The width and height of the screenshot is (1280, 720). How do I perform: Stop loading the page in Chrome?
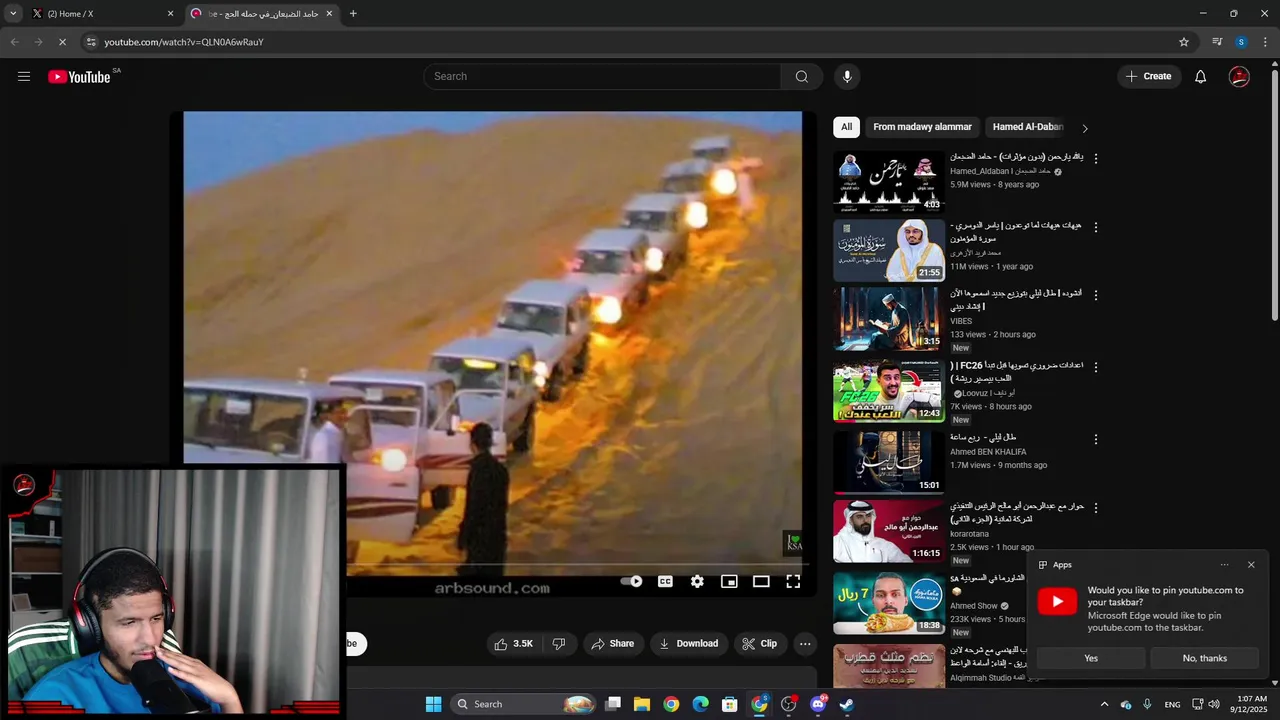pyautogui.click(x=62, y=42)
